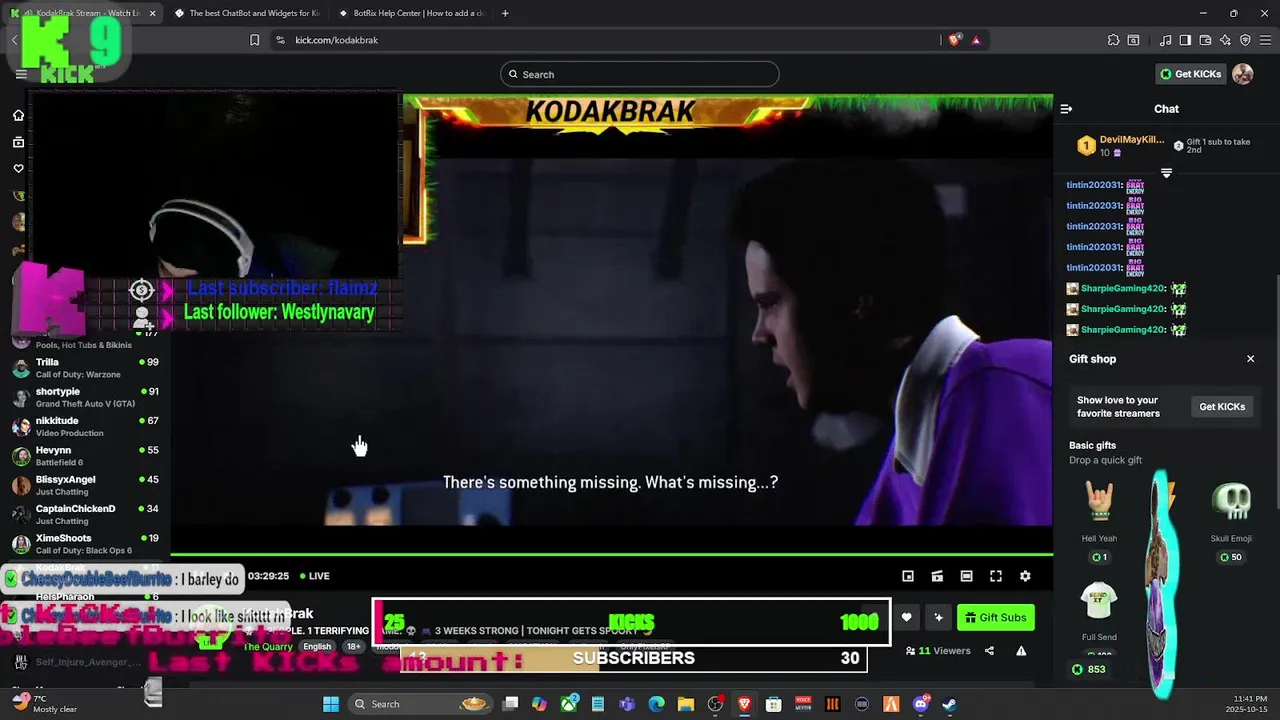Image resolution: width=1280 pixels, height=720 pixels.
Task: Click Get KICKs in Gift shop
Action: [1222, 407]
